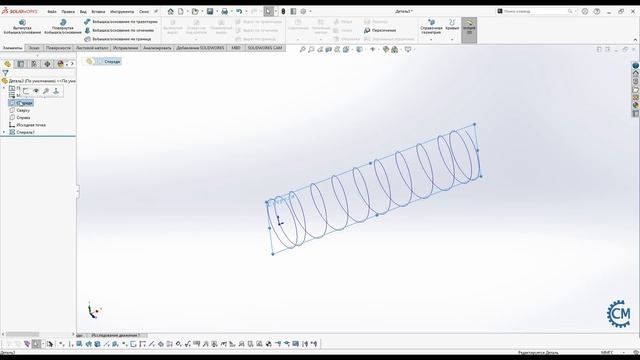
Task: Open the PropertyManager tab icon
Action: coord(21,64)
